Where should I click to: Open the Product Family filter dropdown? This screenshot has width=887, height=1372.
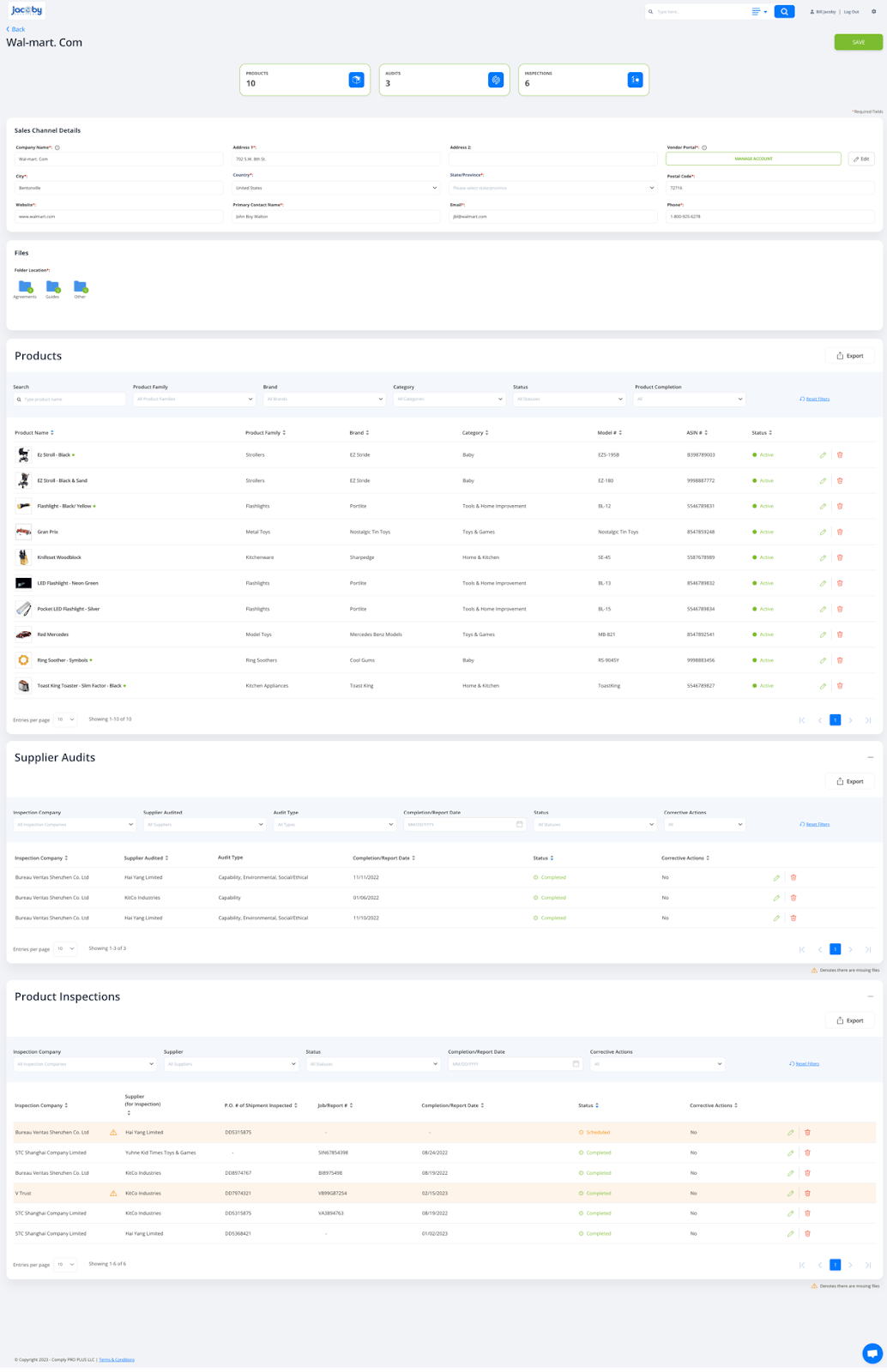194,400
